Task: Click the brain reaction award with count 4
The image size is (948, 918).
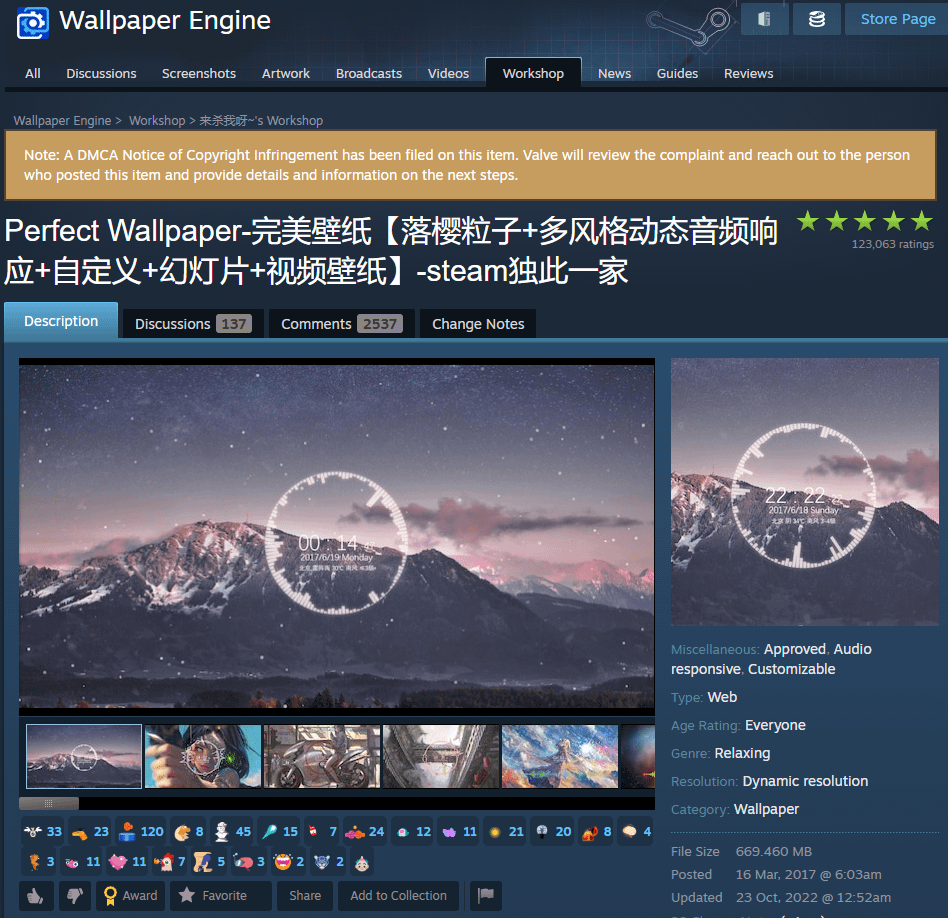Action: pos(637,832)
